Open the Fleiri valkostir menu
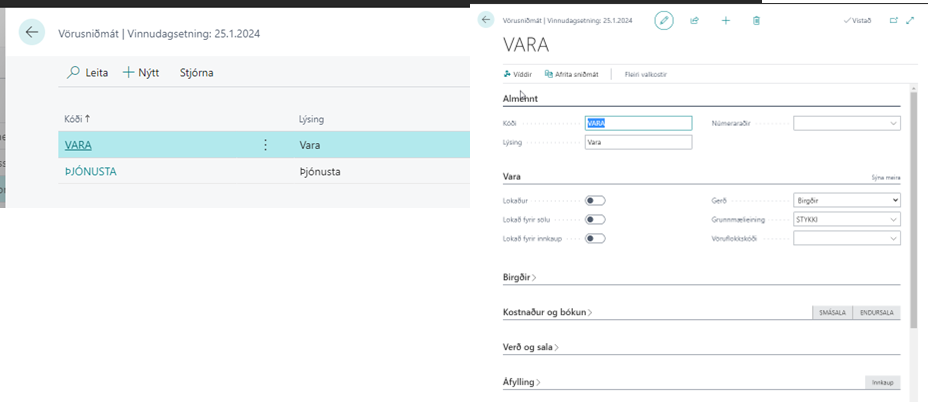The width and height of the screenshot is (928, 402). [645, 74]
